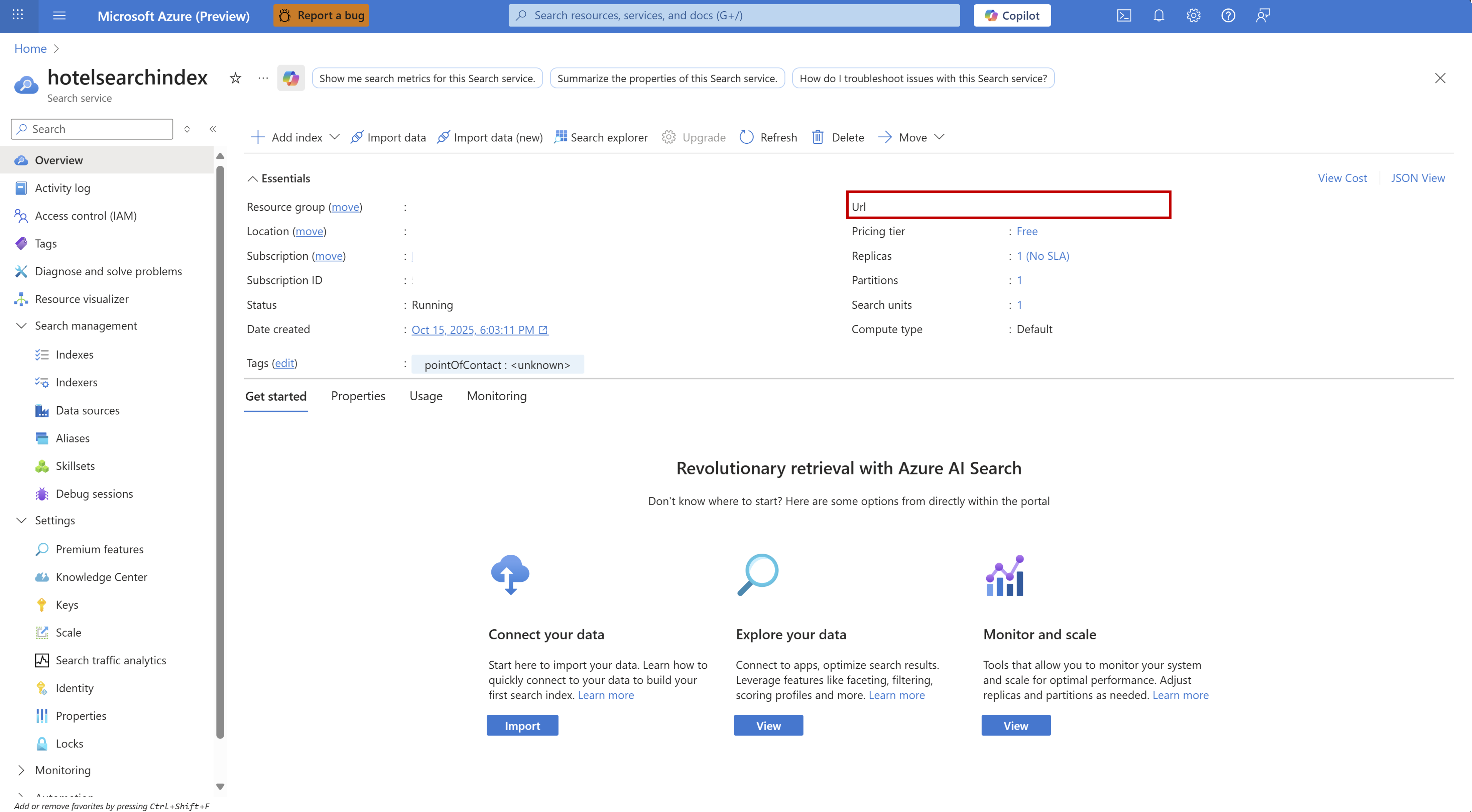This screenshot has width=1472, height=812.
Task: Click the Import data toolbar button
Action: (x=388, y=137)
